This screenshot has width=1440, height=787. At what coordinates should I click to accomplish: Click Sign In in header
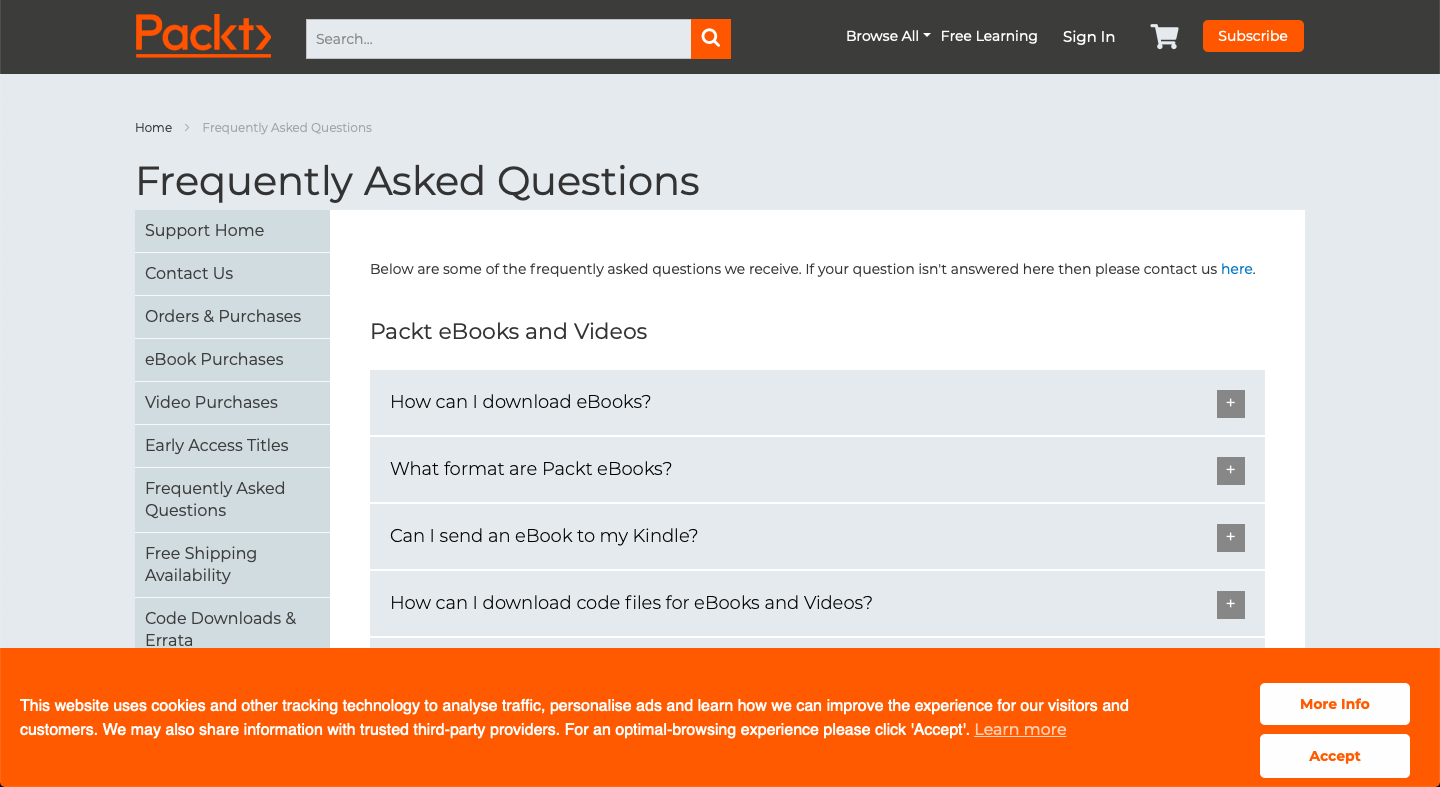coord(1088,37)
